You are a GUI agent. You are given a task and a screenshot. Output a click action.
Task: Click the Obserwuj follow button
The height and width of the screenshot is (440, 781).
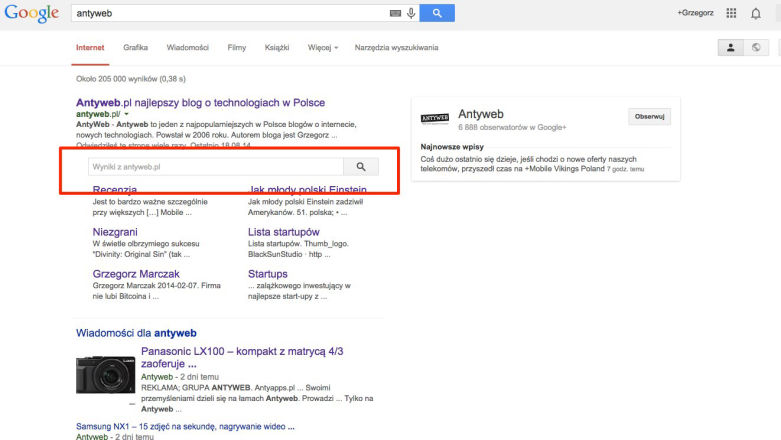point(650,117)
